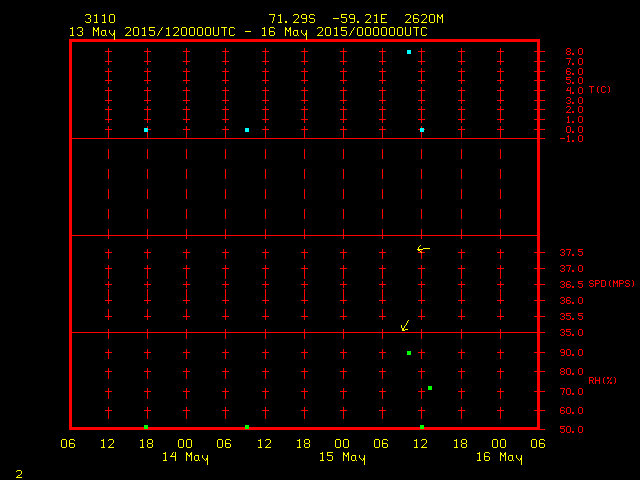Select middle cyan point on 0.0 temperature line
Image resolution: width=640 pixels, height=480 pixels.
247,130
